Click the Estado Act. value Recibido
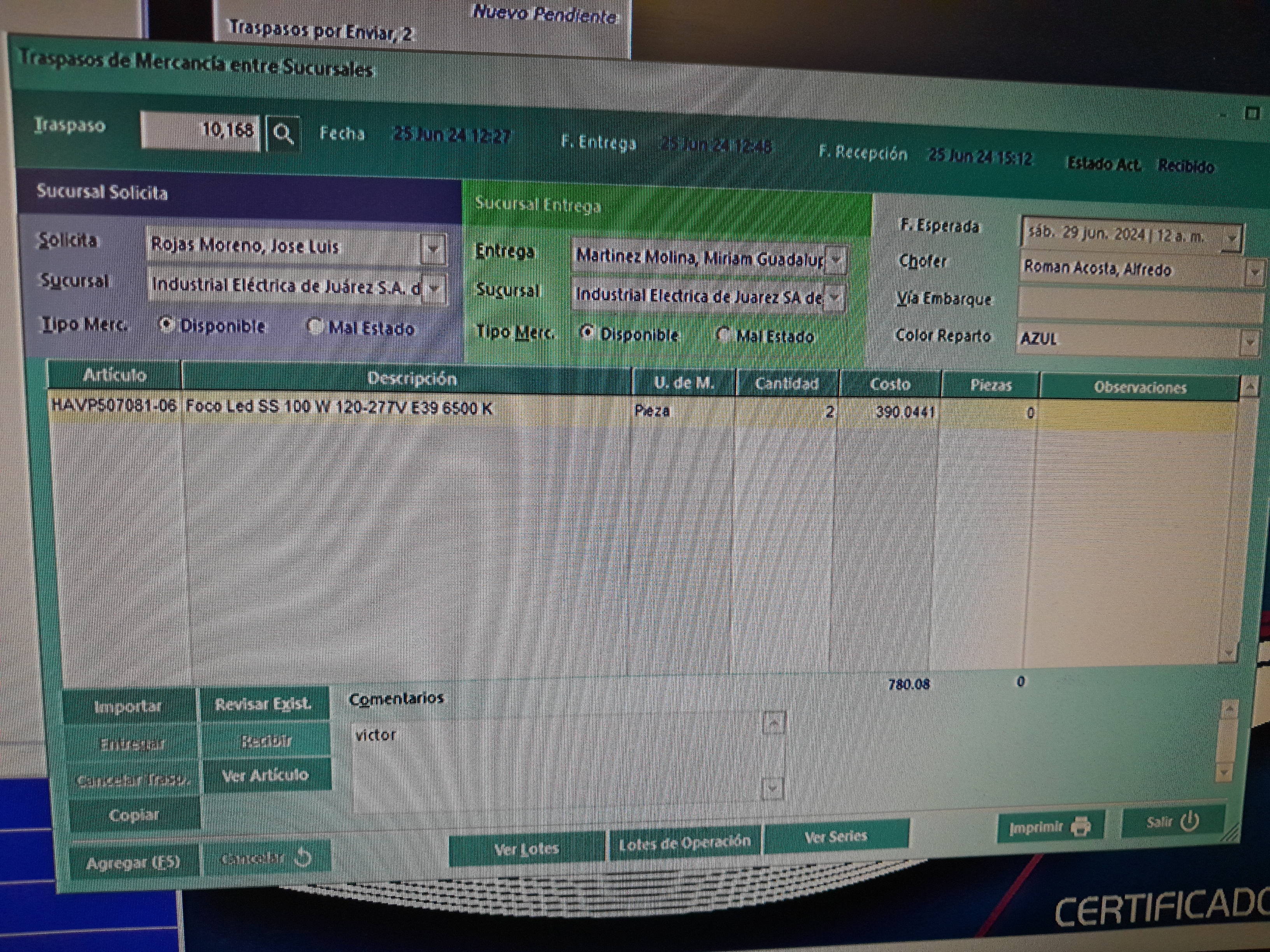1270x952 pixels. click(1186, 166)
